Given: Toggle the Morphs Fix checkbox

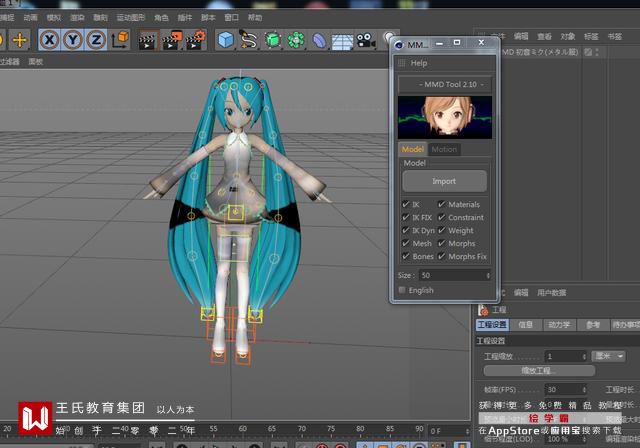Looking at the screenshot, I should (441, 256).
